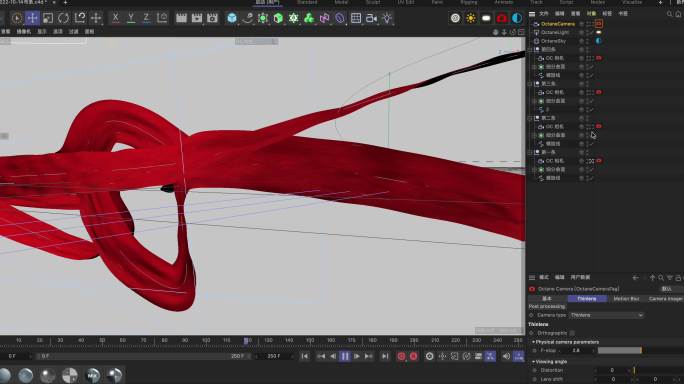Screen dimensions: 684x384
Task: Pause timeline playback
Action: (x=345, y=356)
